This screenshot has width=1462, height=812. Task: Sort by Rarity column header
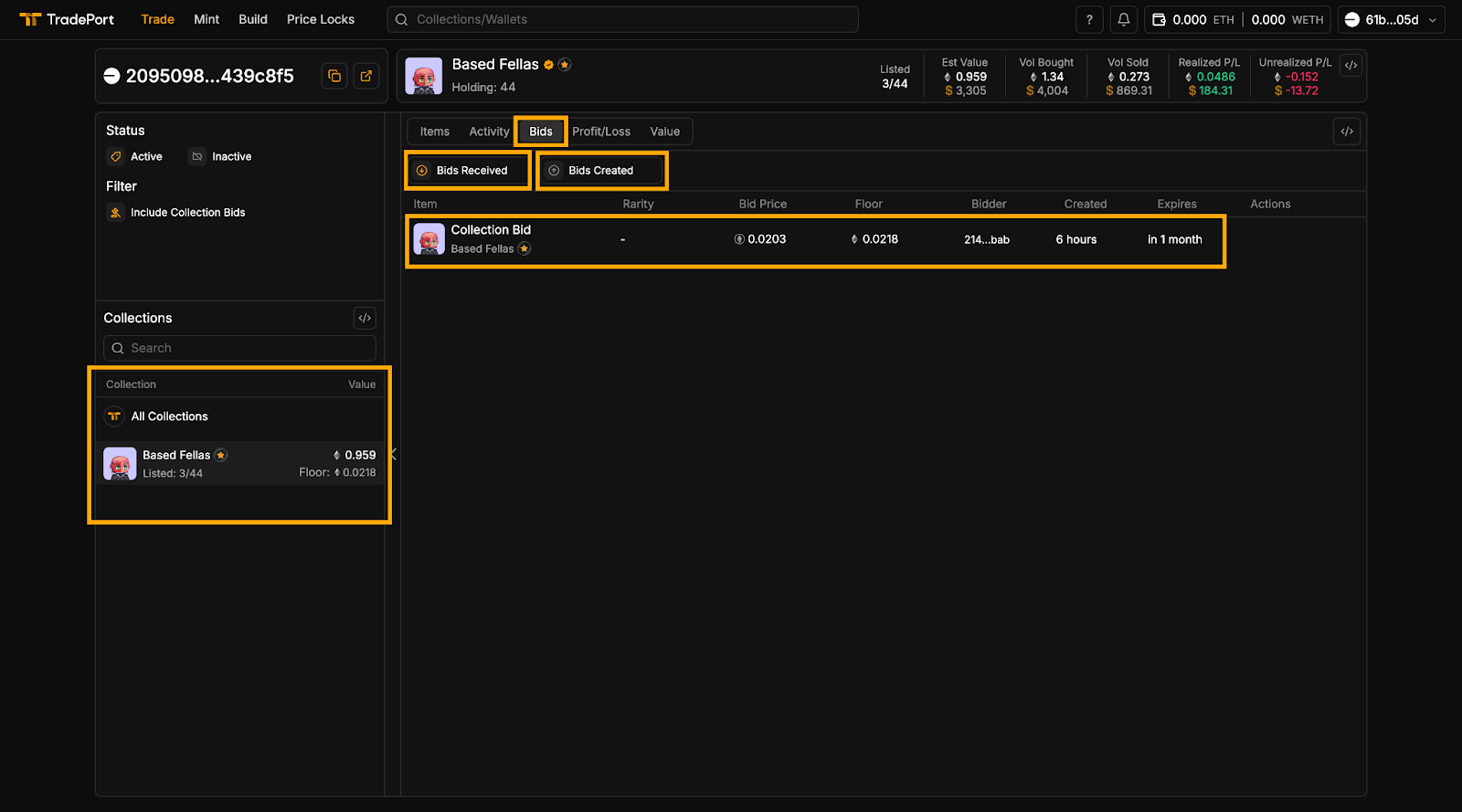point(638,204)
